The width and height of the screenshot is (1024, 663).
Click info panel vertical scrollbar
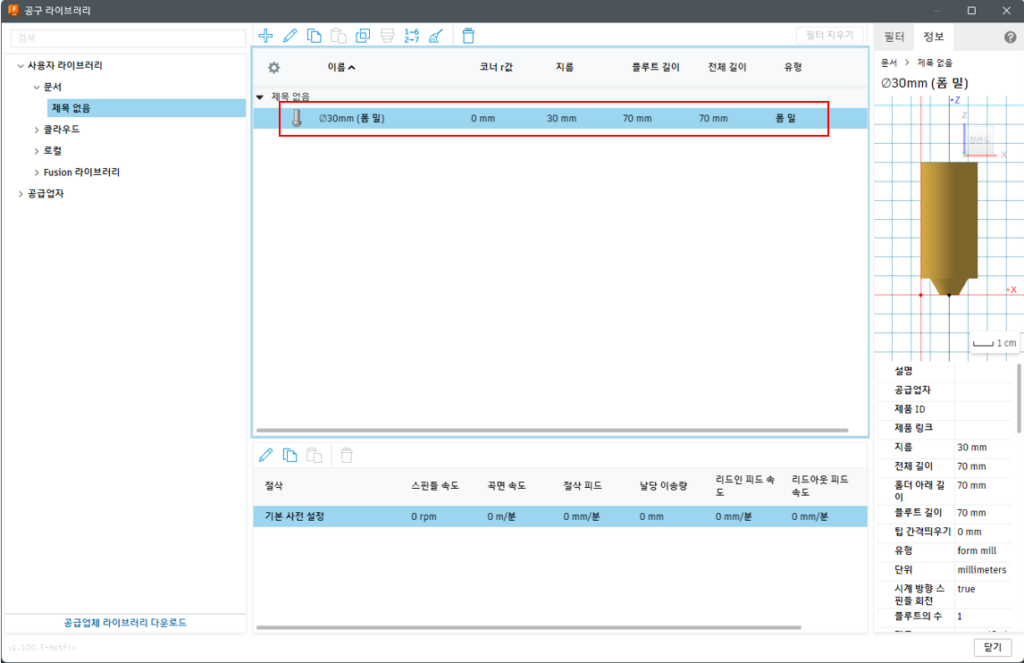tap(1019, 398)
